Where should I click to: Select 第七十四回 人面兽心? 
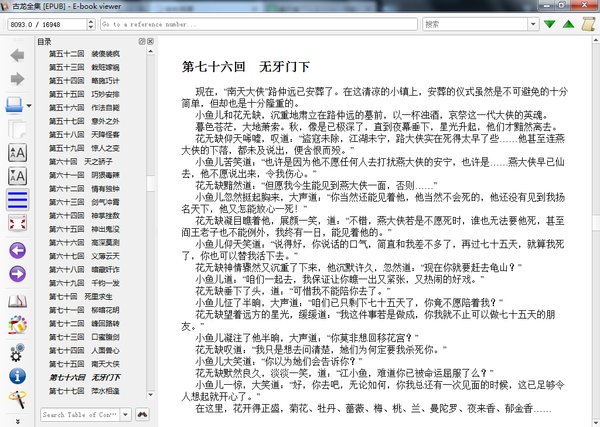pos(84,350)
